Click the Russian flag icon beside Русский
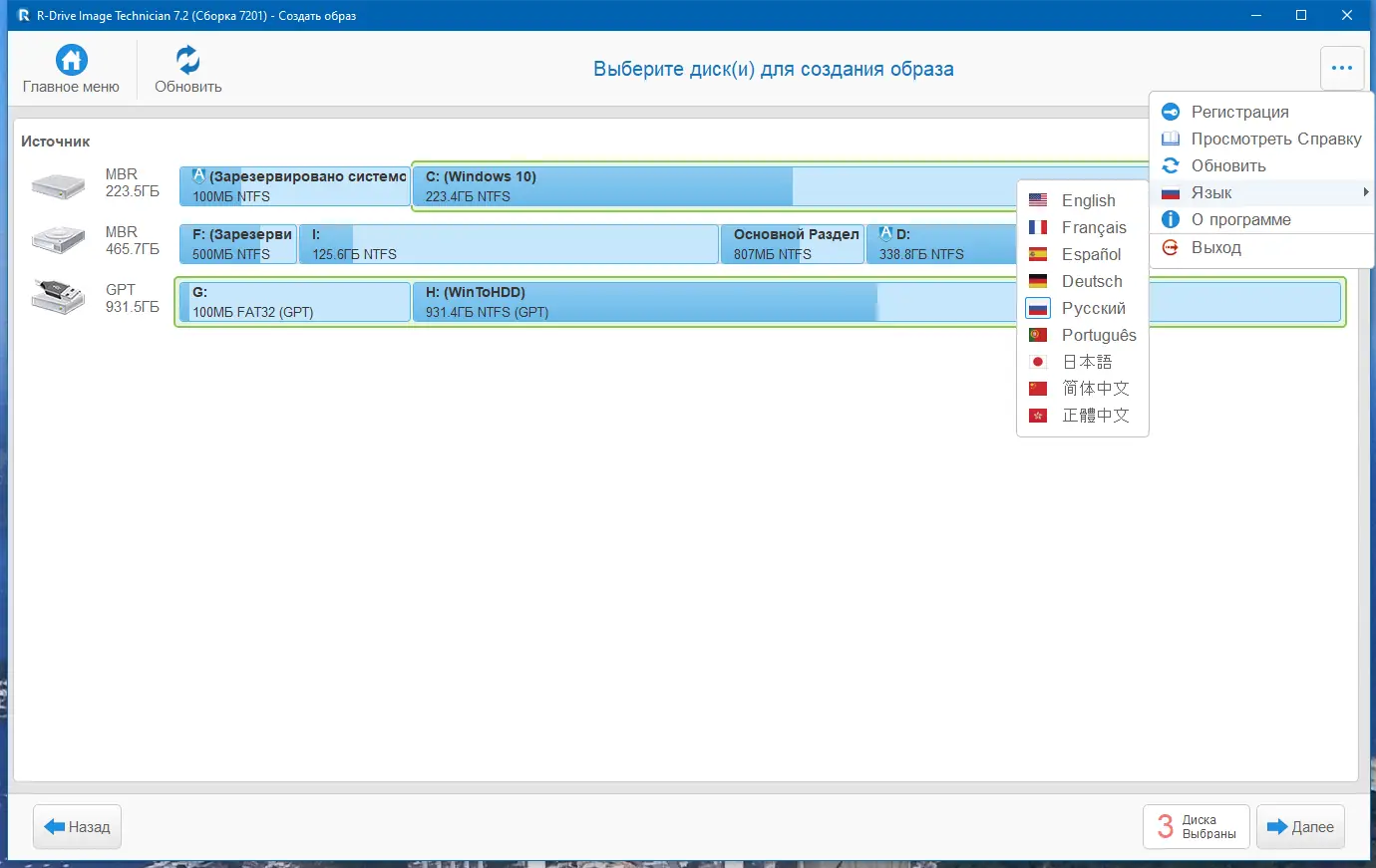The image size is (1376, 868). tap(1037, 308)
